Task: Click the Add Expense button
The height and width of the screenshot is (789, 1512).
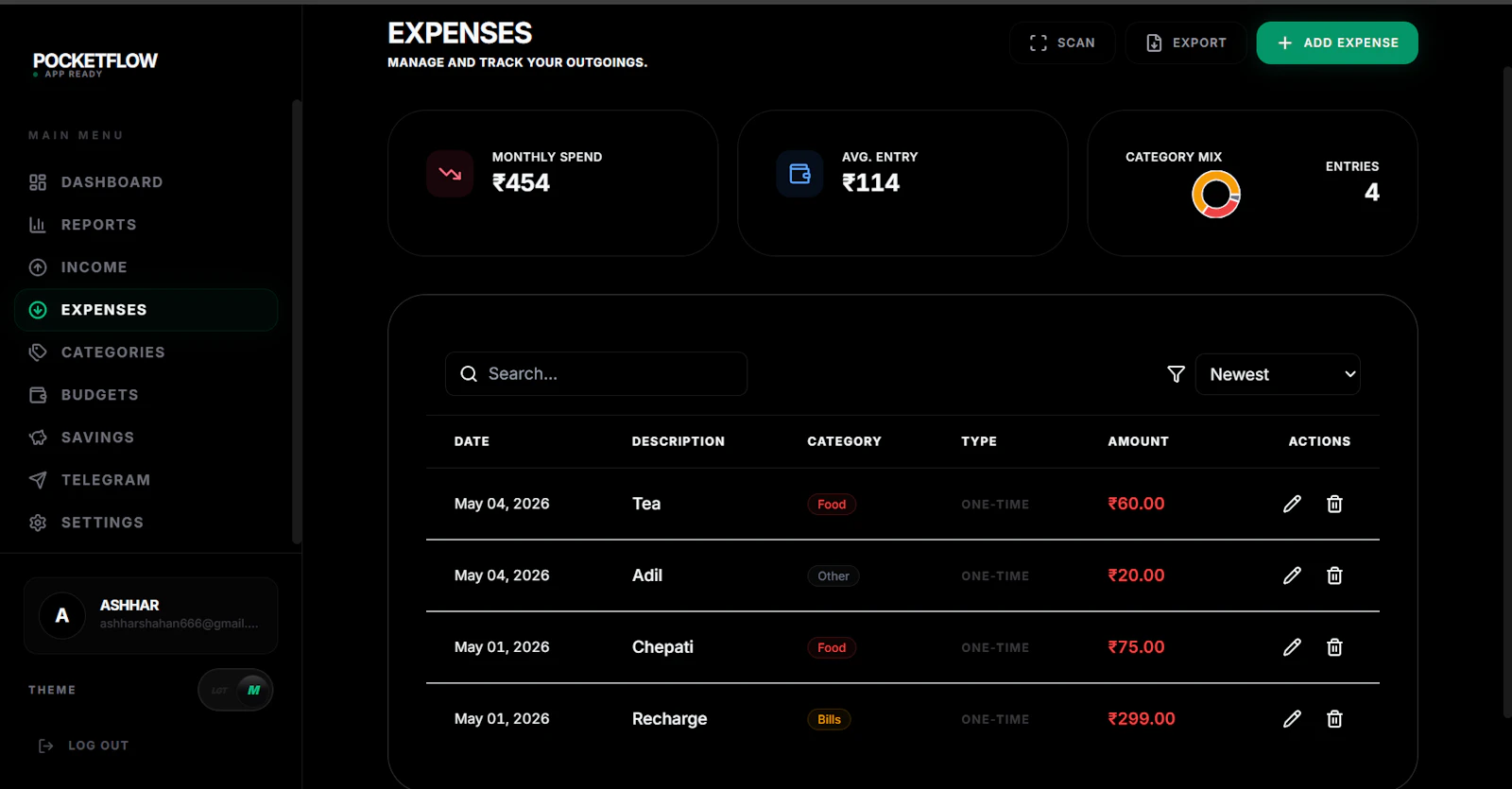Action: (1337, 43)
